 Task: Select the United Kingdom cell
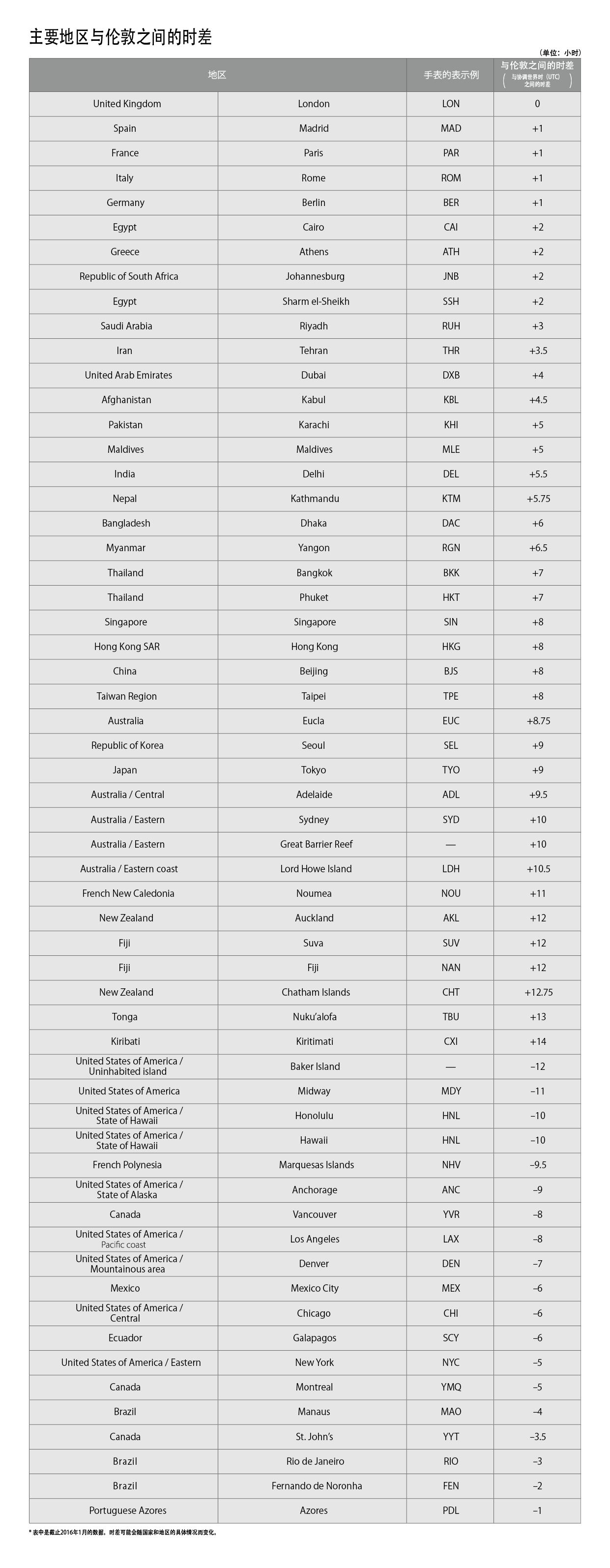[x=127, y=104]
